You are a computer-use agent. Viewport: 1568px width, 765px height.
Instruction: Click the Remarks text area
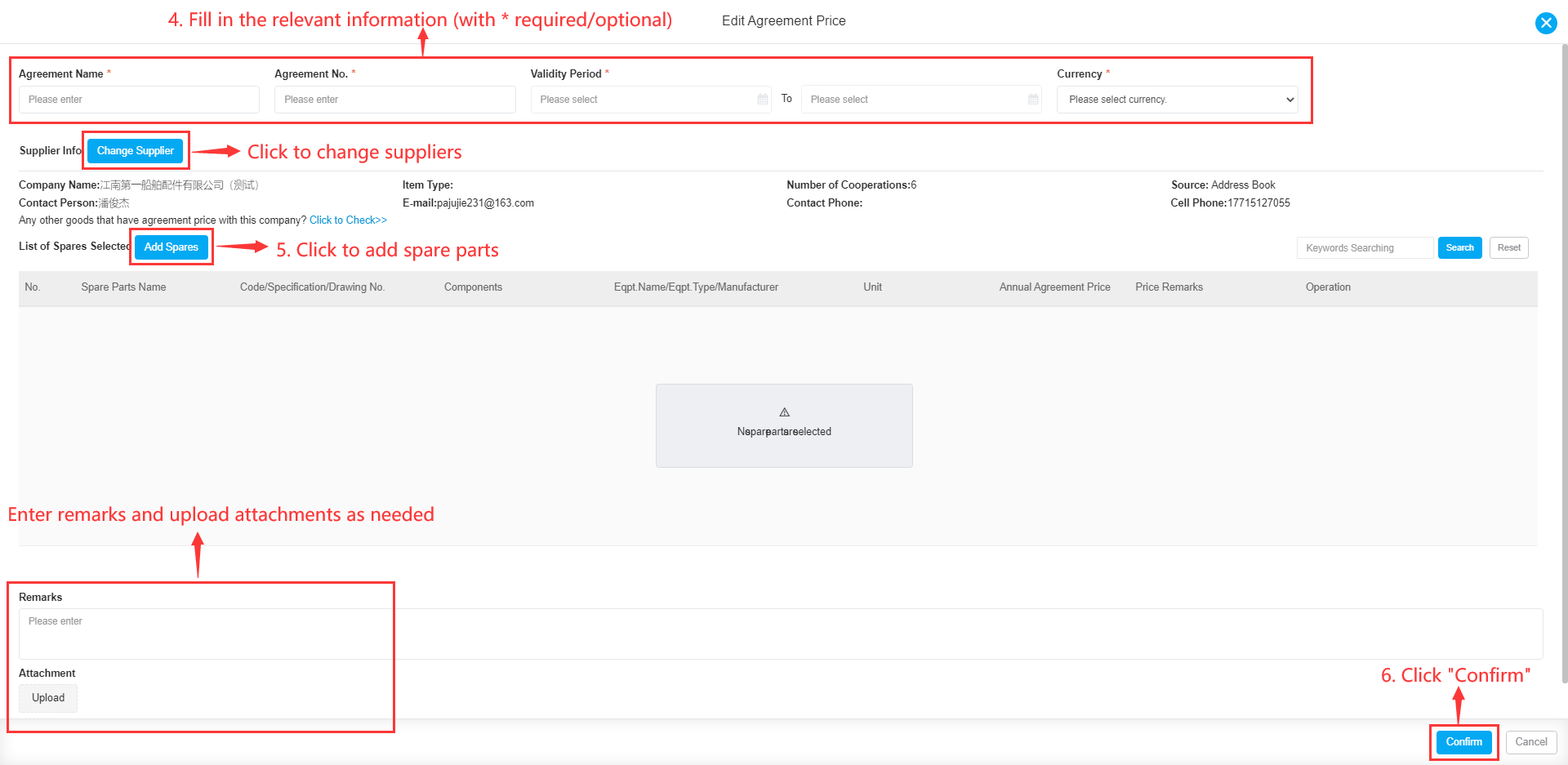pyautogui.click(x=781, y=634)
